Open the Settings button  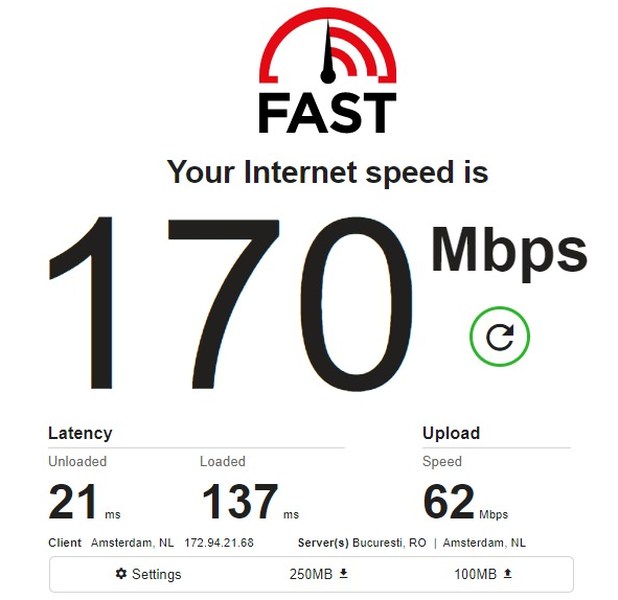149,574
